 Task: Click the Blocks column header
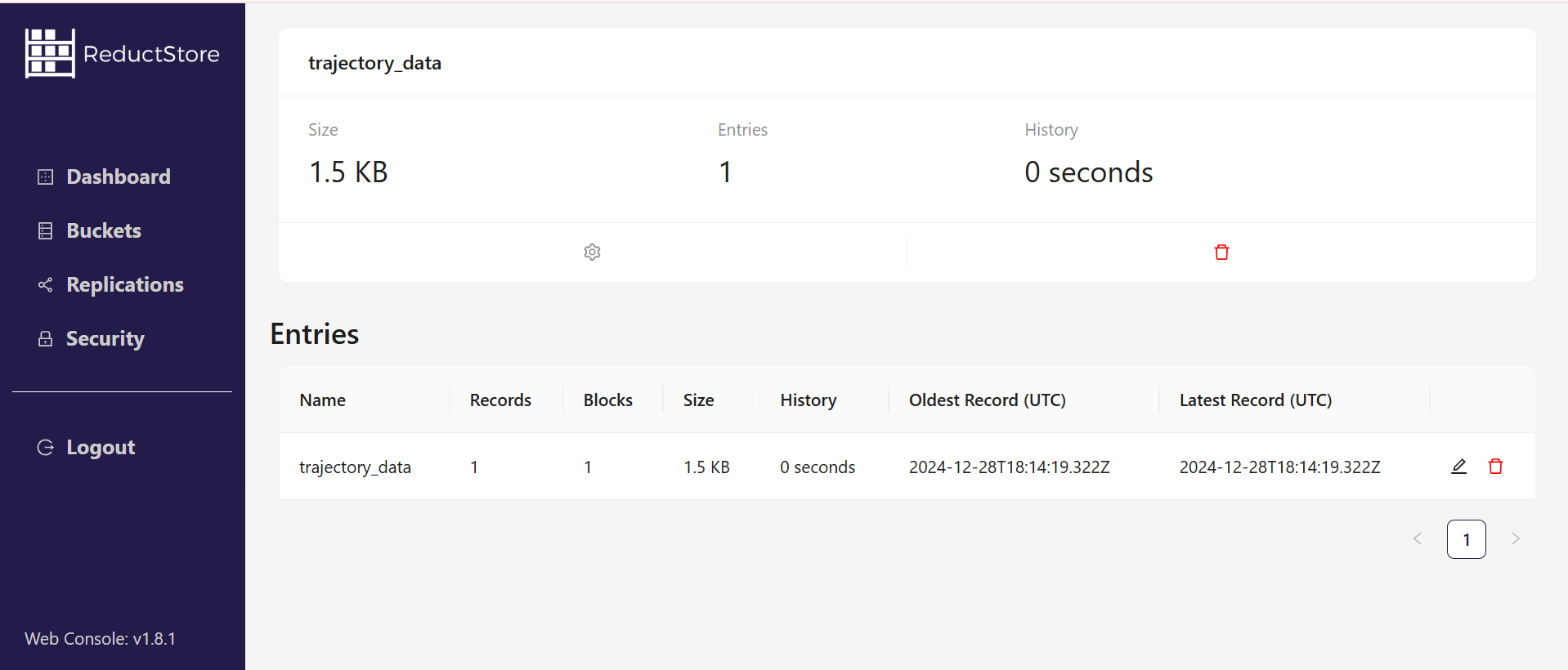coord(607,400)
